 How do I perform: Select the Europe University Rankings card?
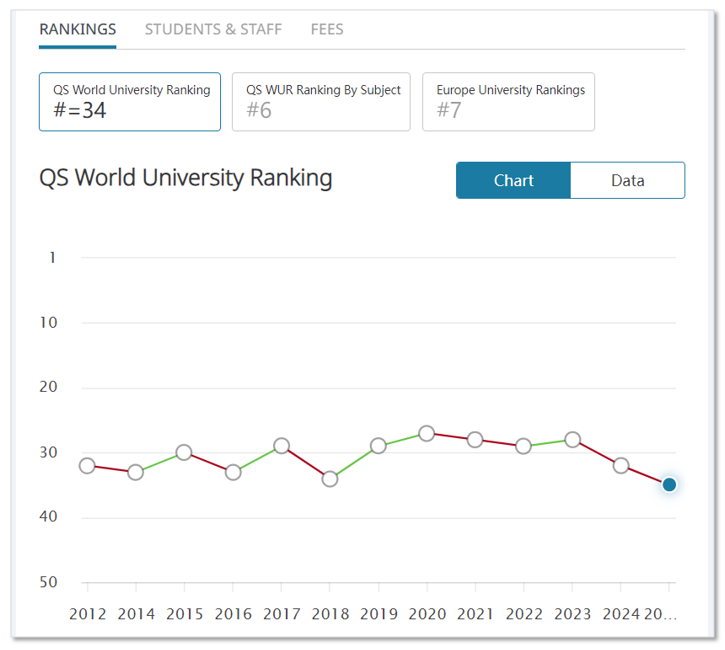[x=508, y=102]
